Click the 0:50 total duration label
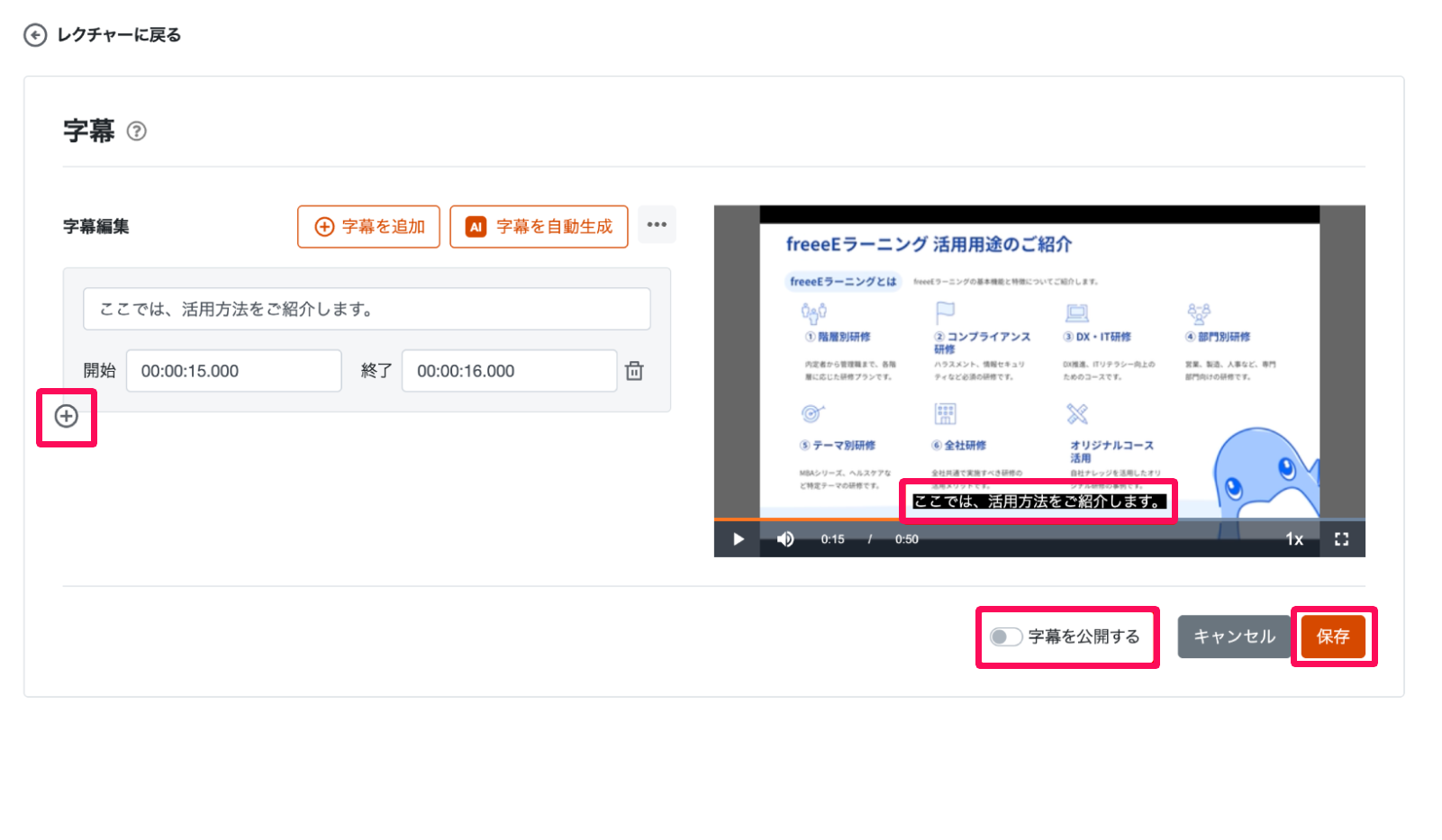 click(x=907, y=539)
